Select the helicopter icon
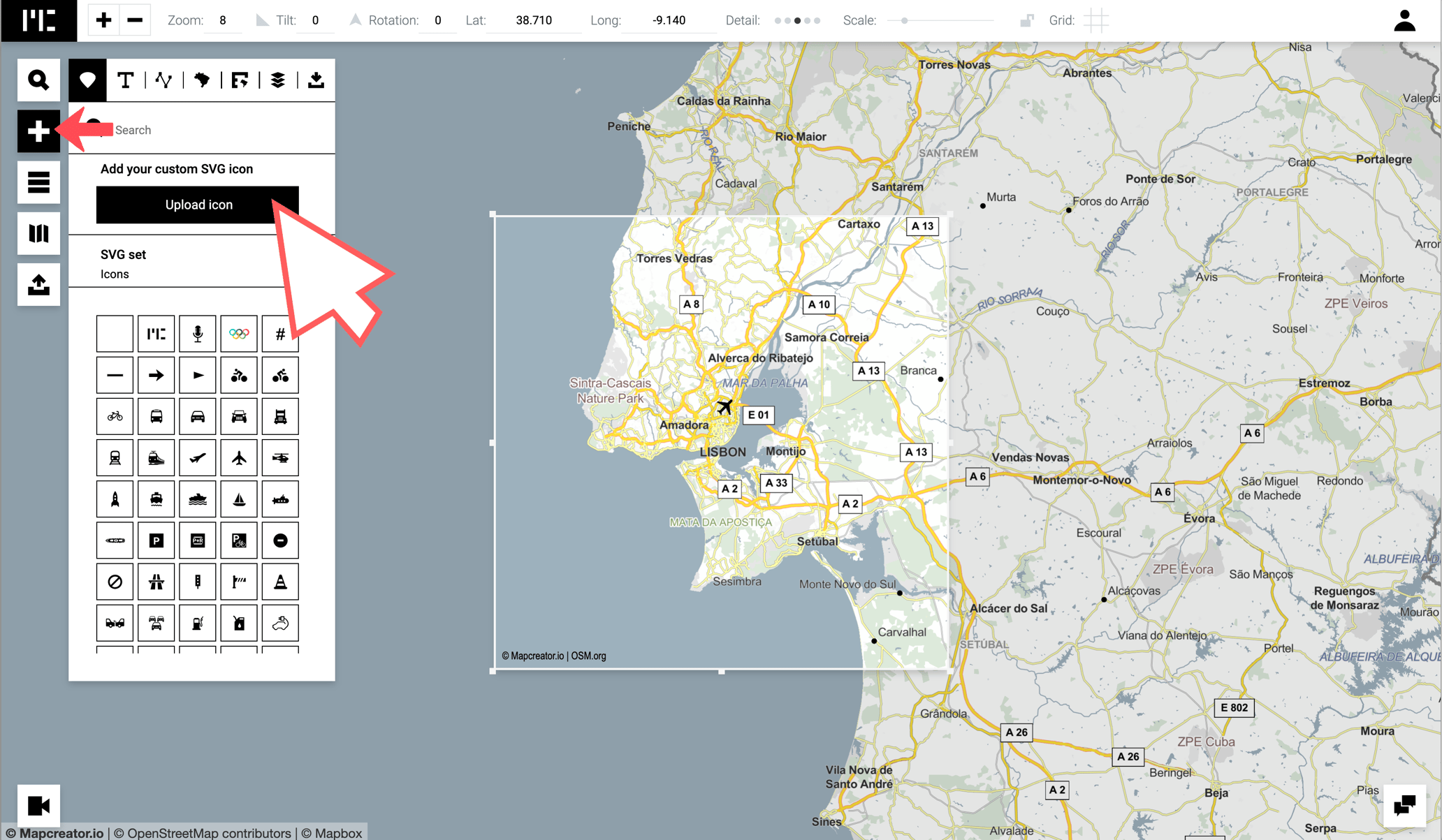Screen dimensions: 1442x840 [x=280, y=458]
